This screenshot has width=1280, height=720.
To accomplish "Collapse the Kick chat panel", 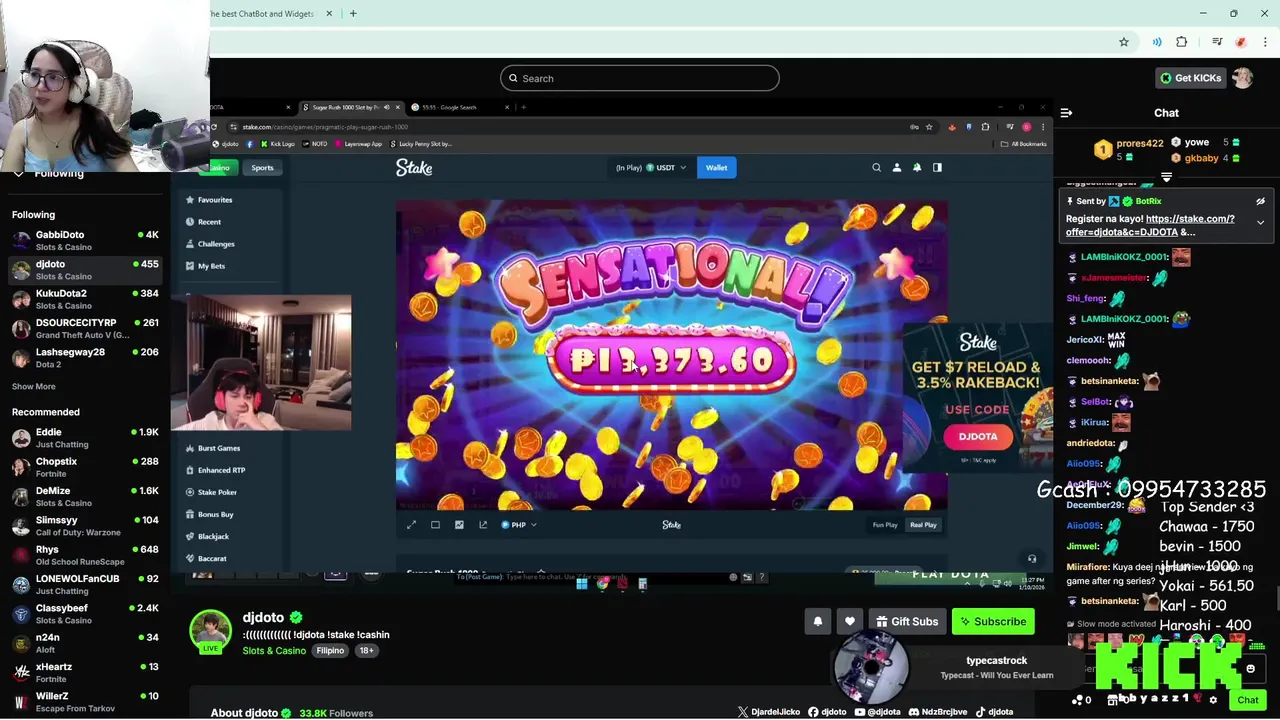I will pos(1066,113).
